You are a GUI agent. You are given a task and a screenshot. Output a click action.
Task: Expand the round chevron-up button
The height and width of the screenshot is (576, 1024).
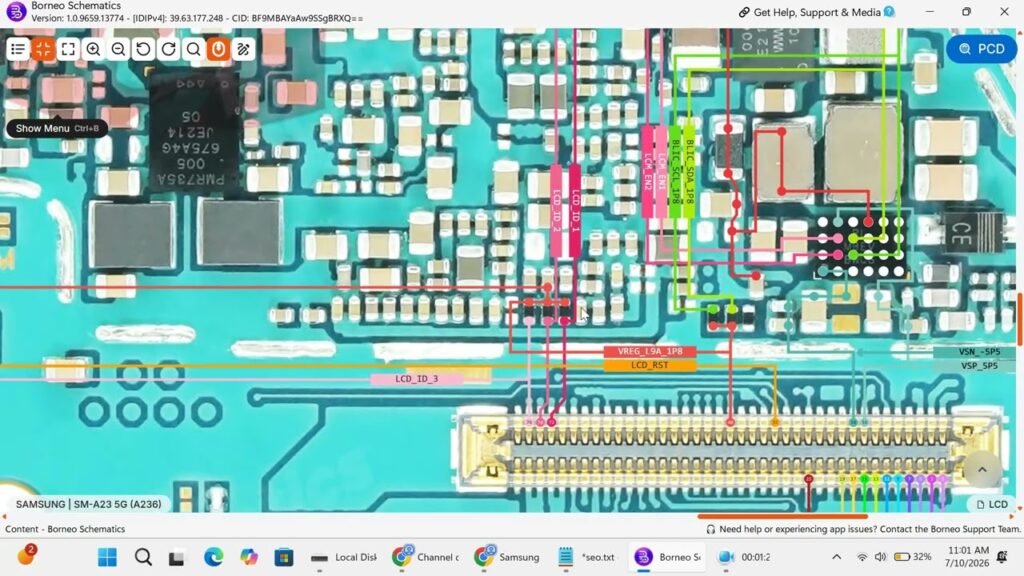click(982, 470)
